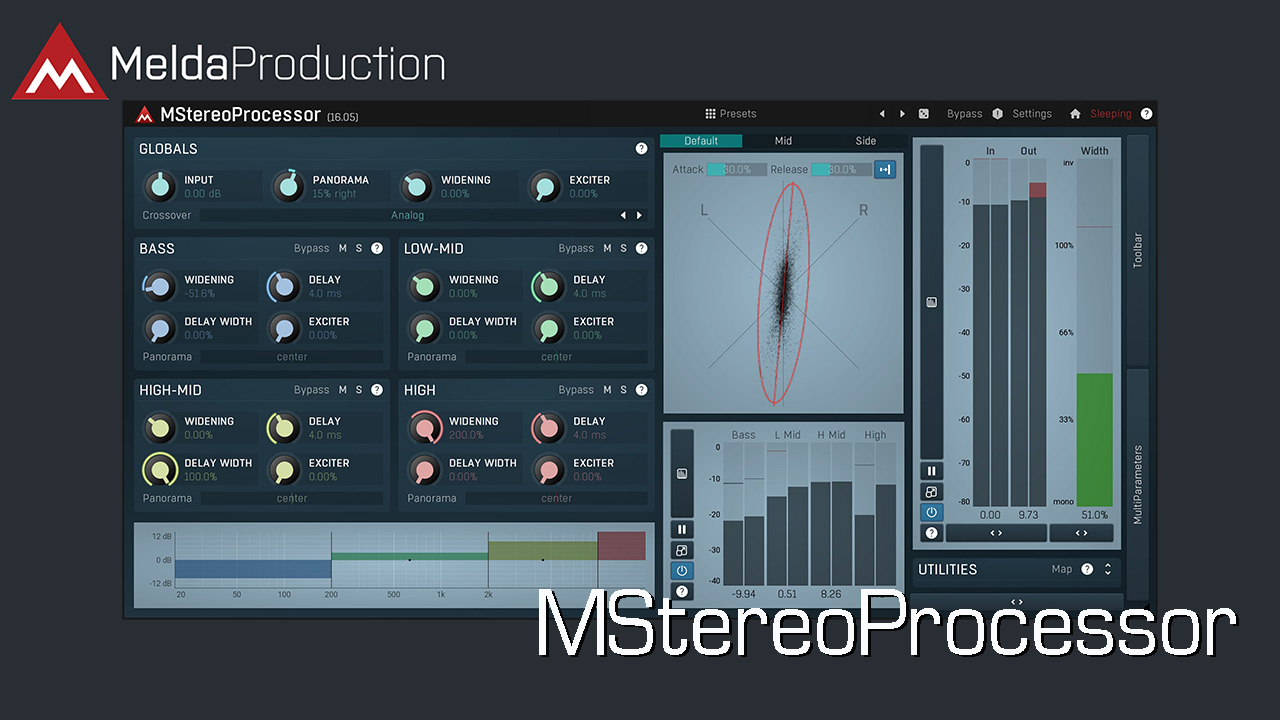Adjust the Attack slider

click(736, 170)
